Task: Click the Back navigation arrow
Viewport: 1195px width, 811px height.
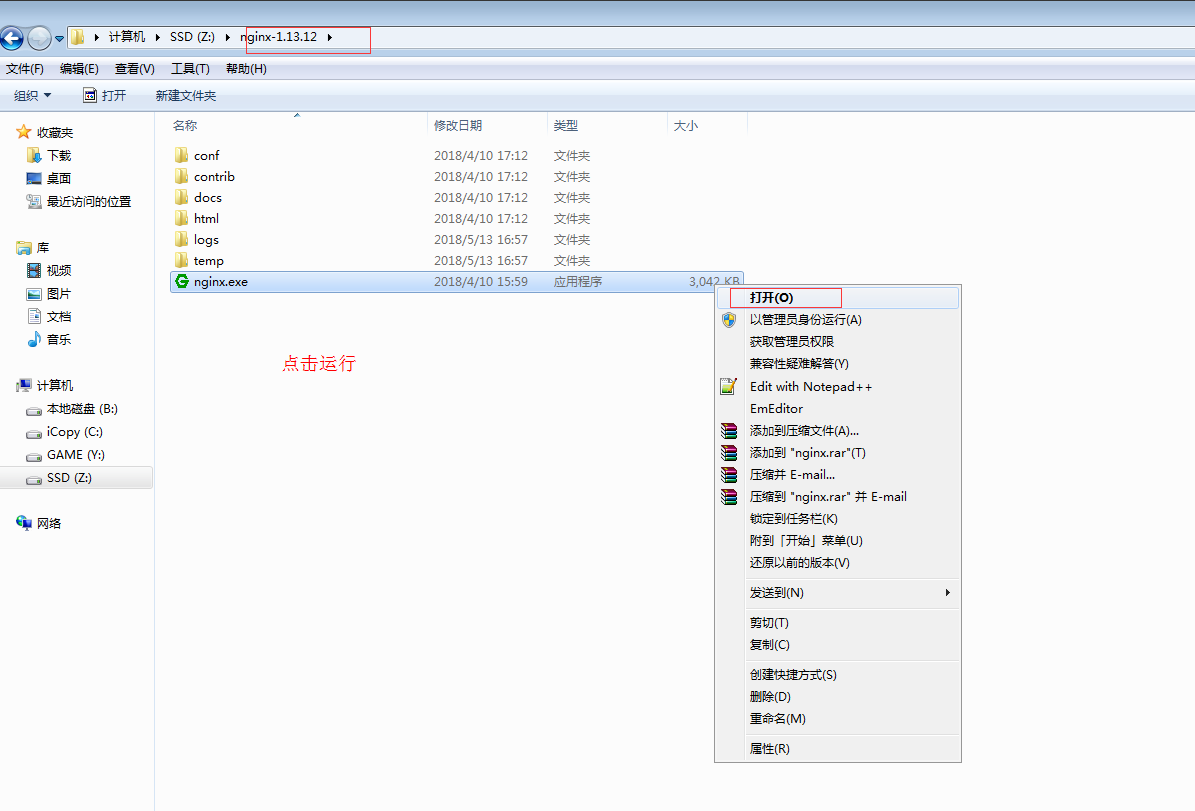Action: 12,37
